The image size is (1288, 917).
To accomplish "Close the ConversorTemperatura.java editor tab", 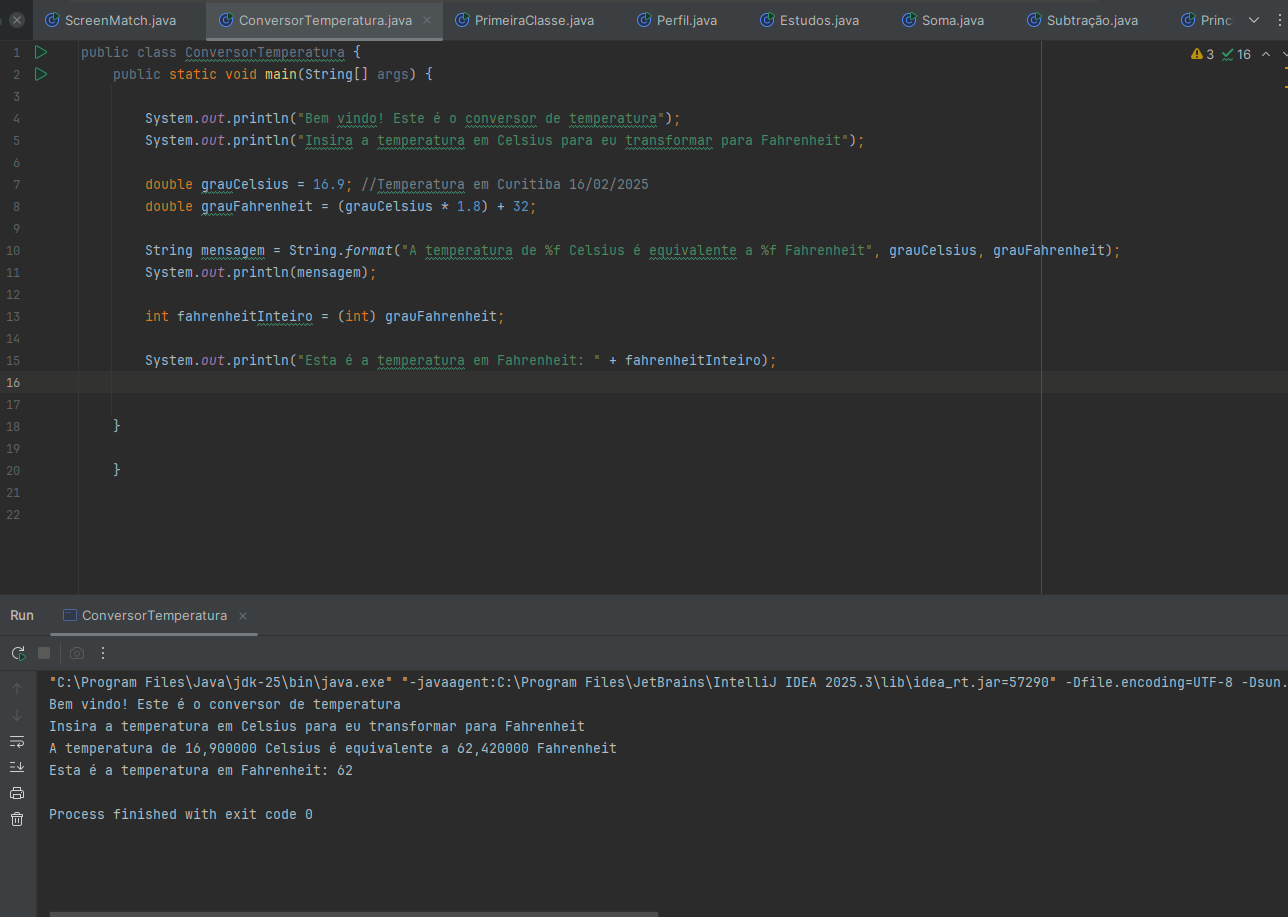I will pyautogui.click(x=427, y=20).
